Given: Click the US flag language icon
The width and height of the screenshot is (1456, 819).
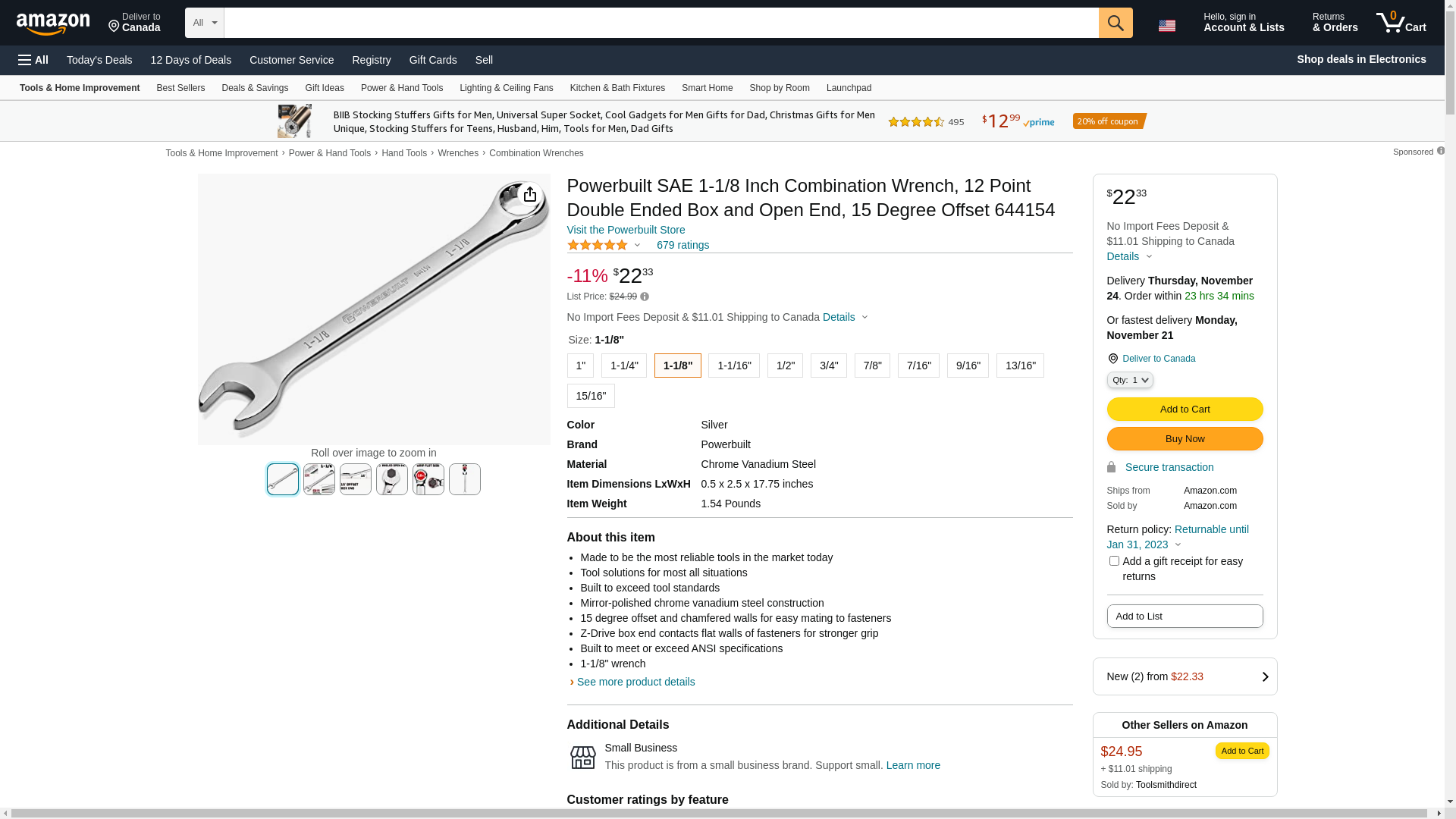Looking at the screenshot, I should (x=1166, y=26).
